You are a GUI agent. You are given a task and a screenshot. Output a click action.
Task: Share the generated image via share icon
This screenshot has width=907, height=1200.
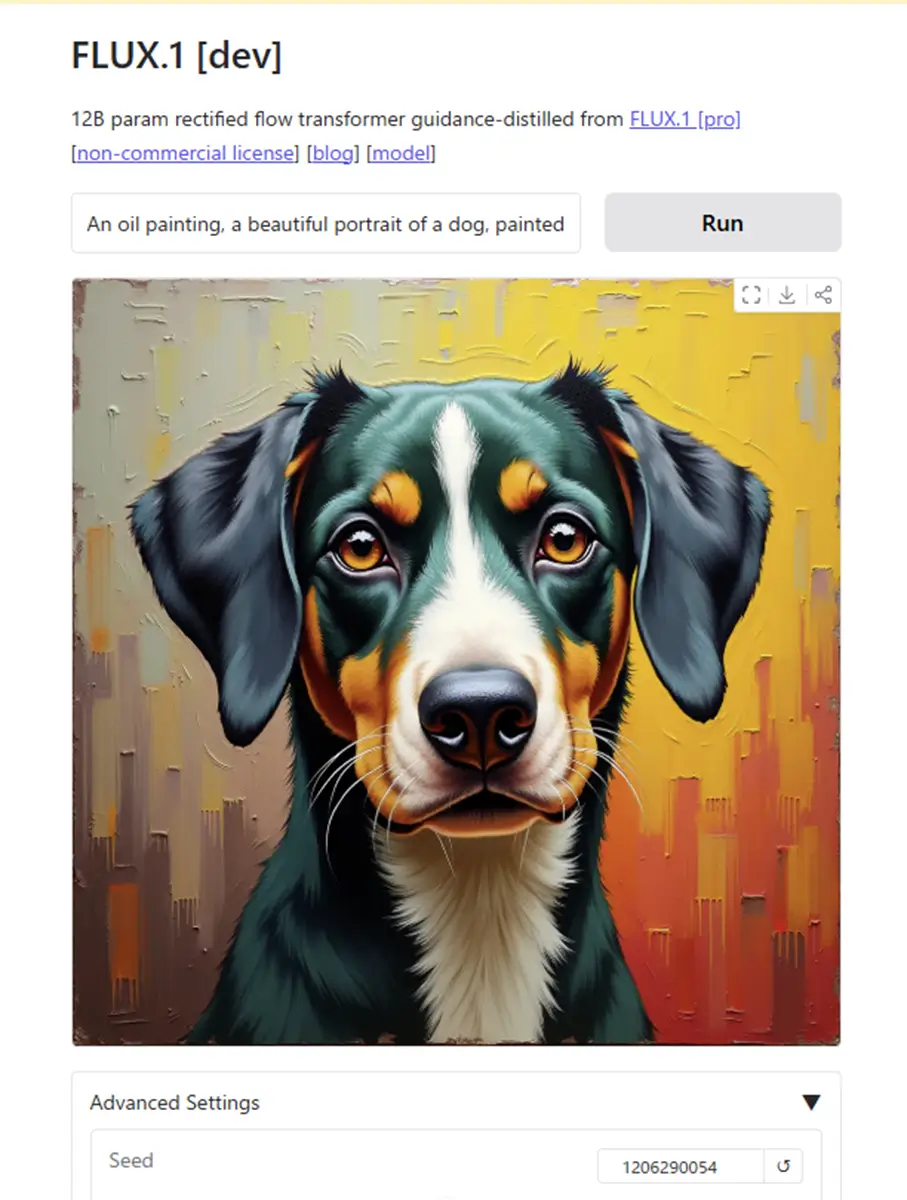823,295
